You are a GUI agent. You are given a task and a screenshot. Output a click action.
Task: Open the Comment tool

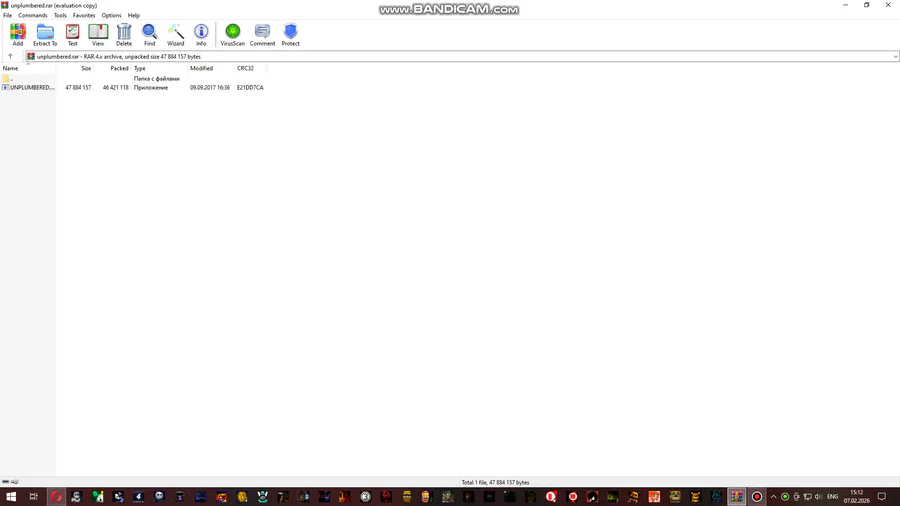tap(262, 34)
